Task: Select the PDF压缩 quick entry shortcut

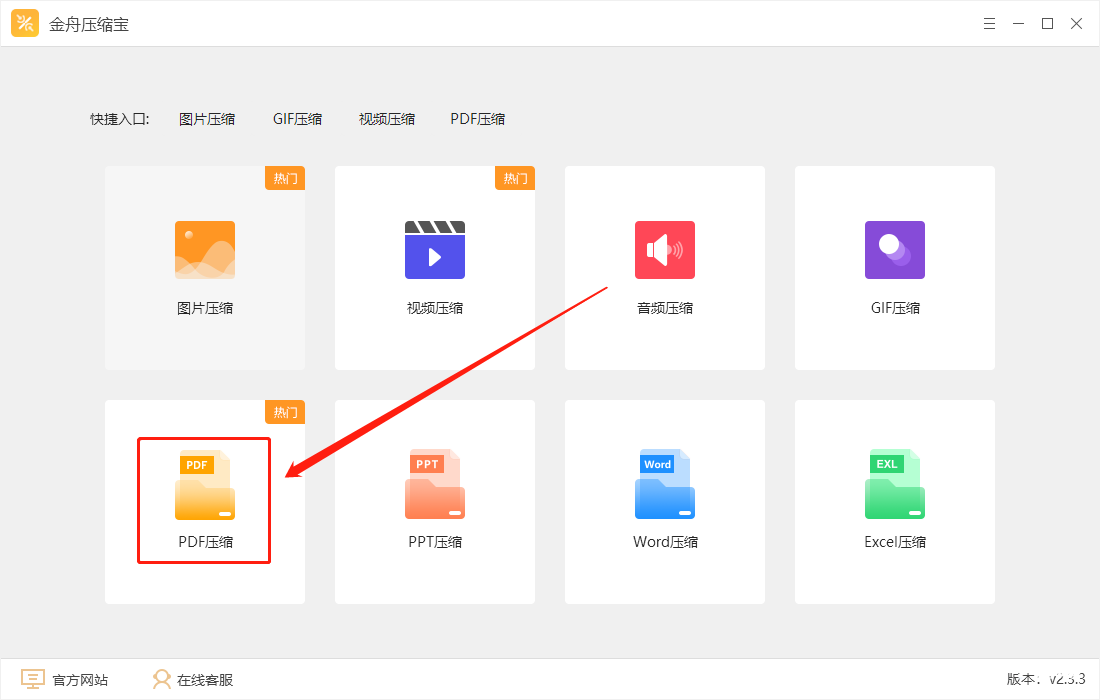Action: pyautogui.click(x=477, y=118)
